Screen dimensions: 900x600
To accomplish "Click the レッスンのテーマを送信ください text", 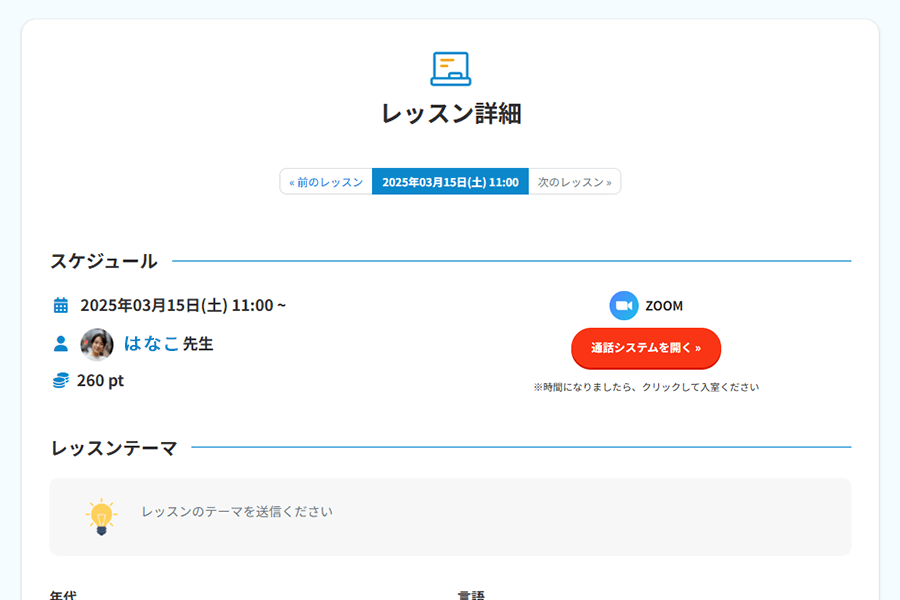I will point(237,512).
